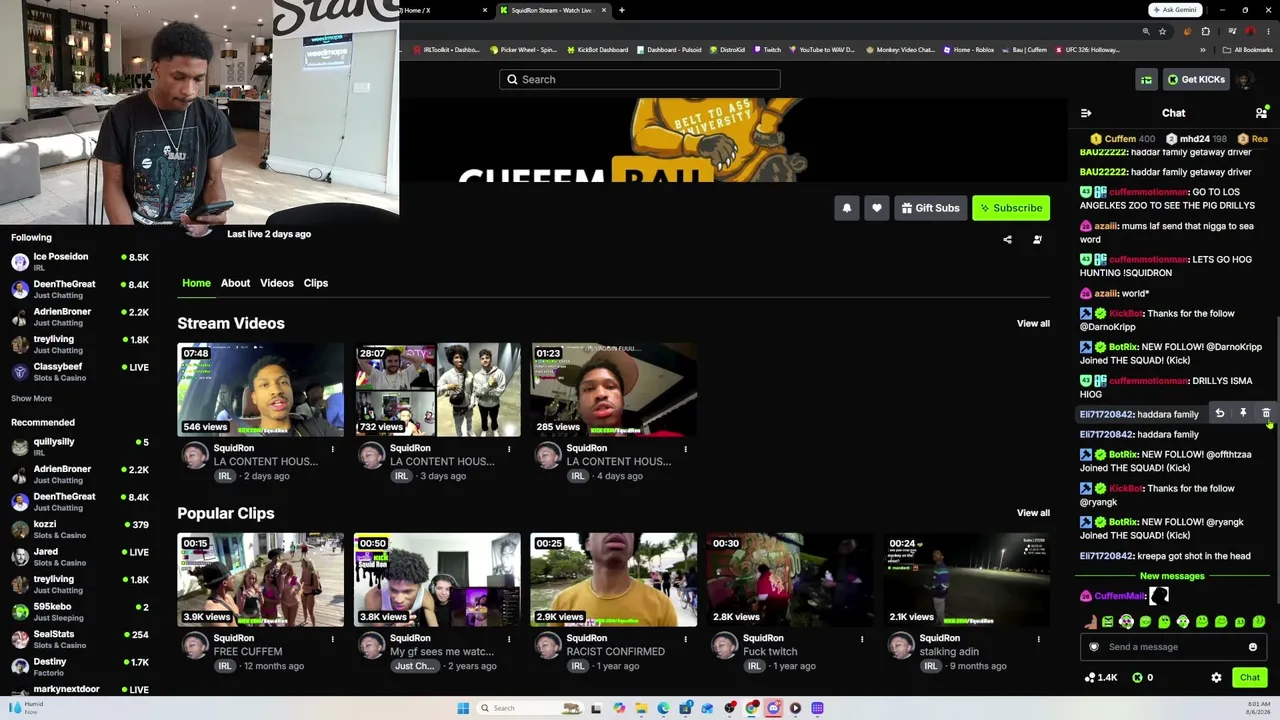This screenshot has height=720, width=1280.
Task: Open video options for 07:48 stream video
Action: click(333, 449)
